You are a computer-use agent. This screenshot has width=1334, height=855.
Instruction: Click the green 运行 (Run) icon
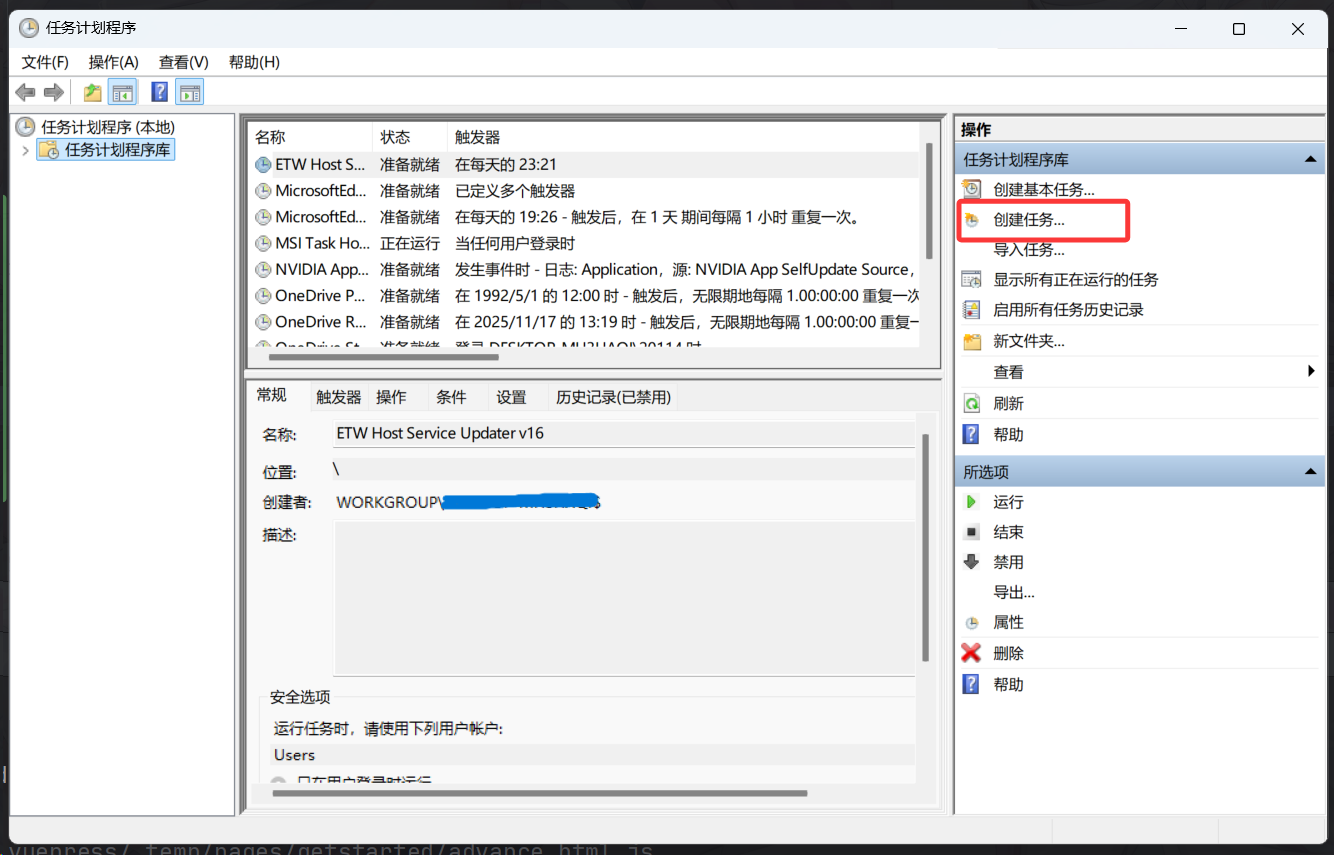971,502
